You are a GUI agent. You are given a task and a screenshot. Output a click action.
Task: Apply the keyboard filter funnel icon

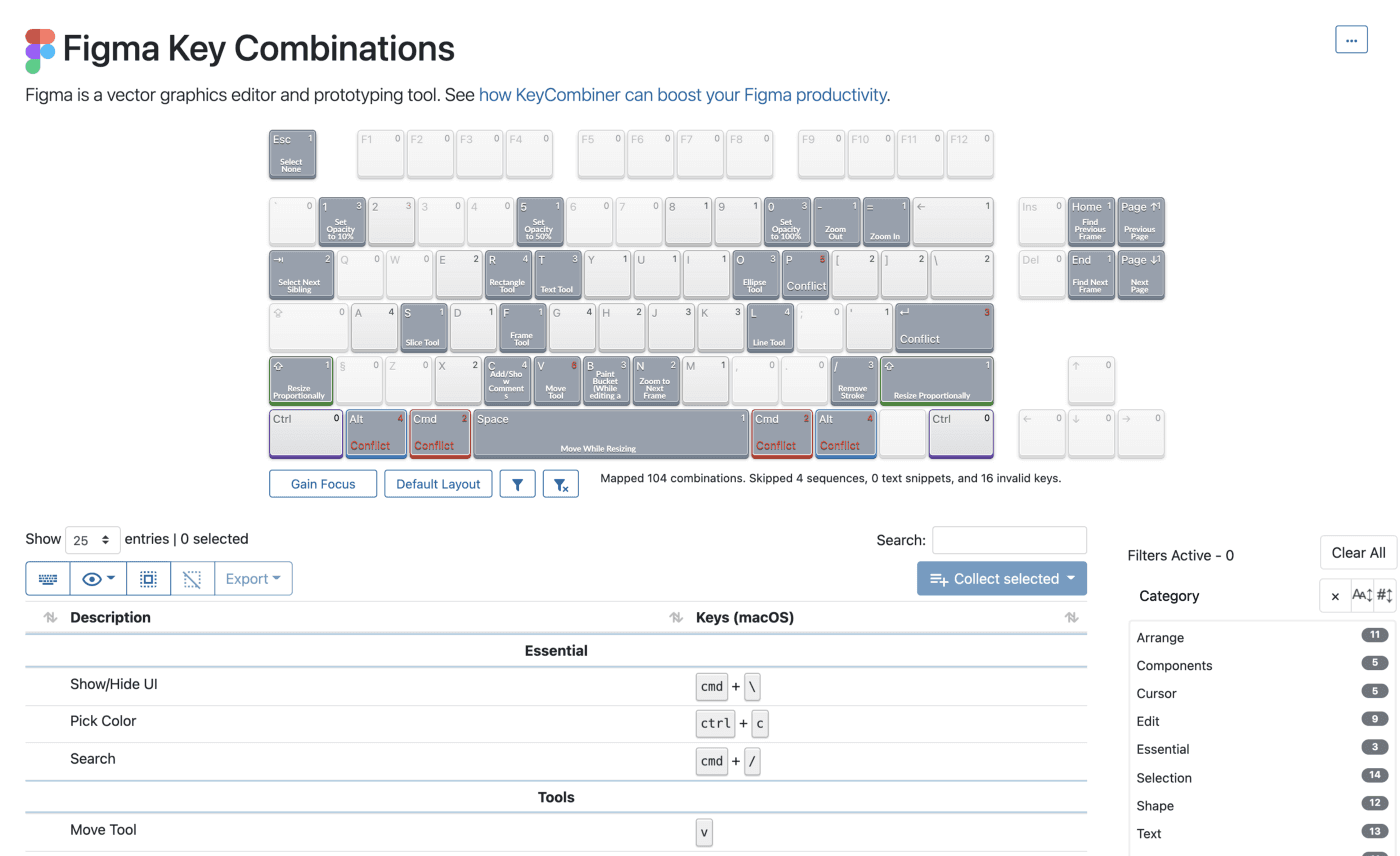pyautogui.click(x=518, y=484)
